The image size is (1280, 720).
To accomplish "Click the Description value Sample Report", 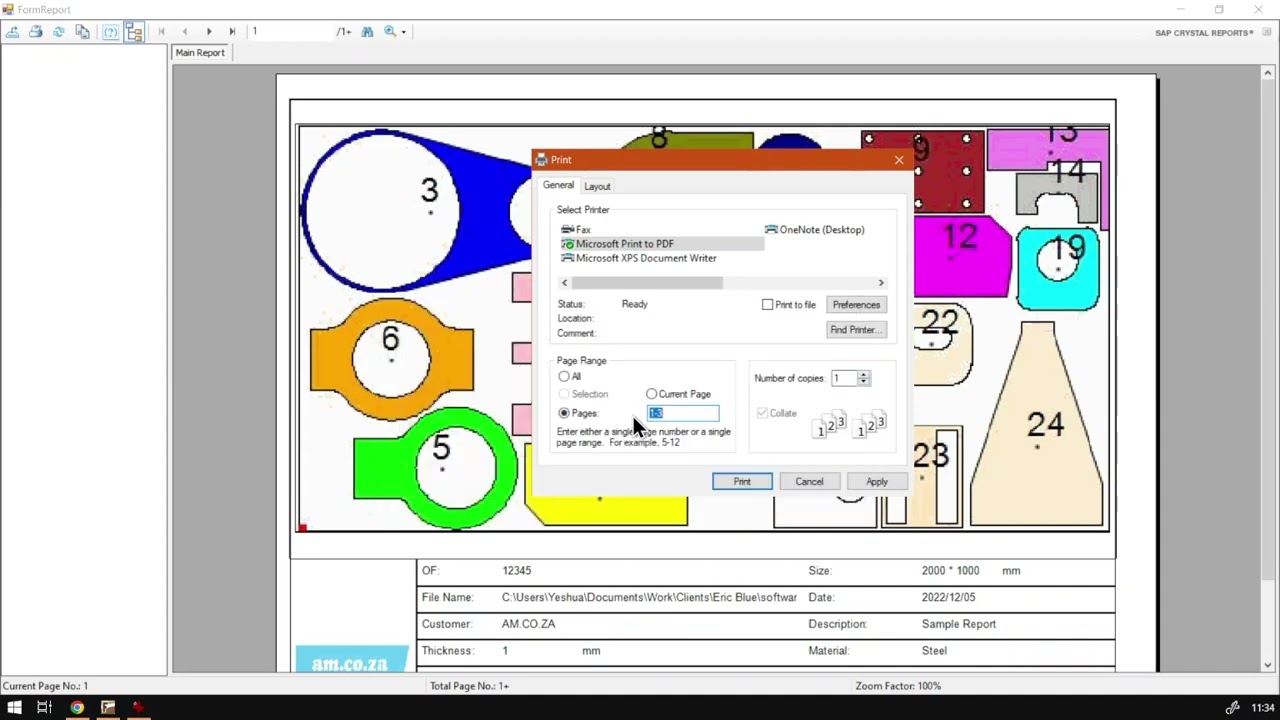I will pos(959,624).
